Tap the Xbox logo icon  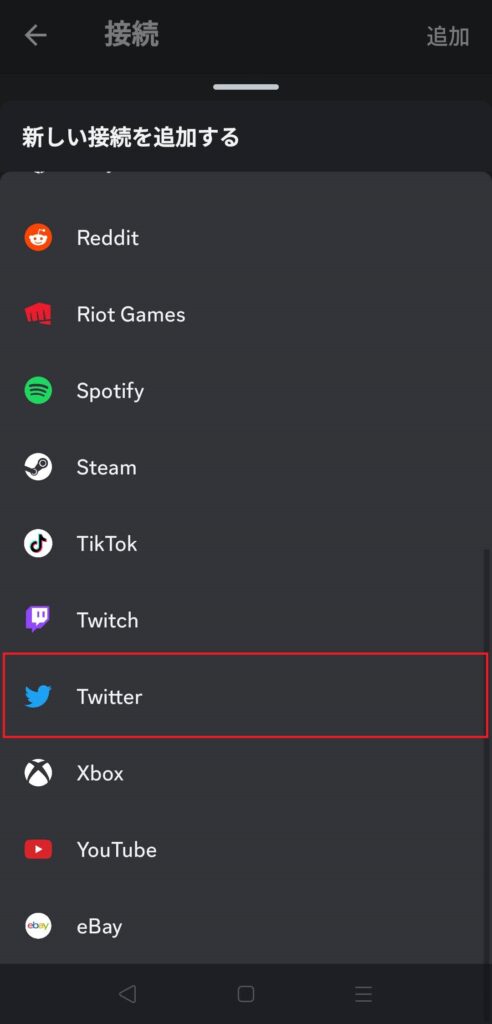click(x=38, y=773)
